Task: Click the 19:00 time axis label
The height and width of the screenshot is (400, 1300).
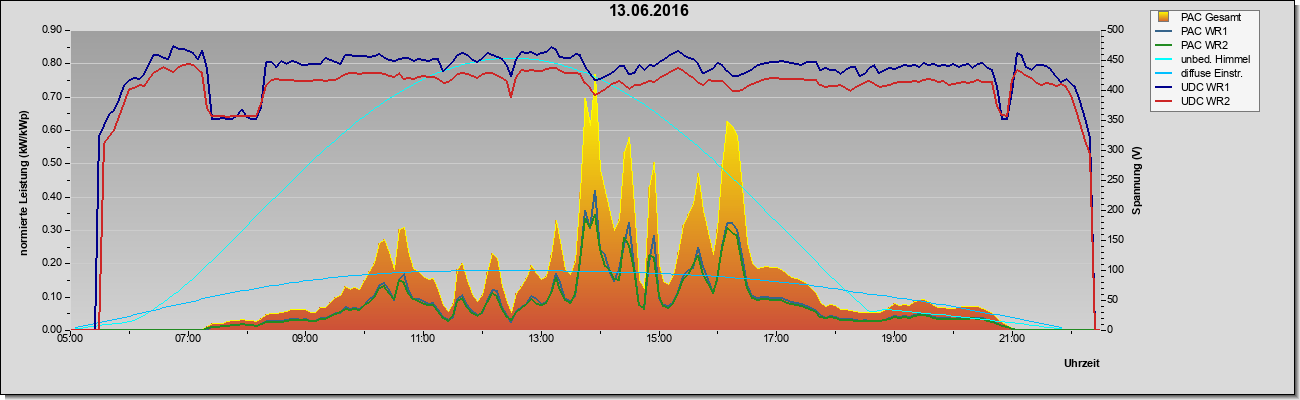Action: click(x=894, y=339)
